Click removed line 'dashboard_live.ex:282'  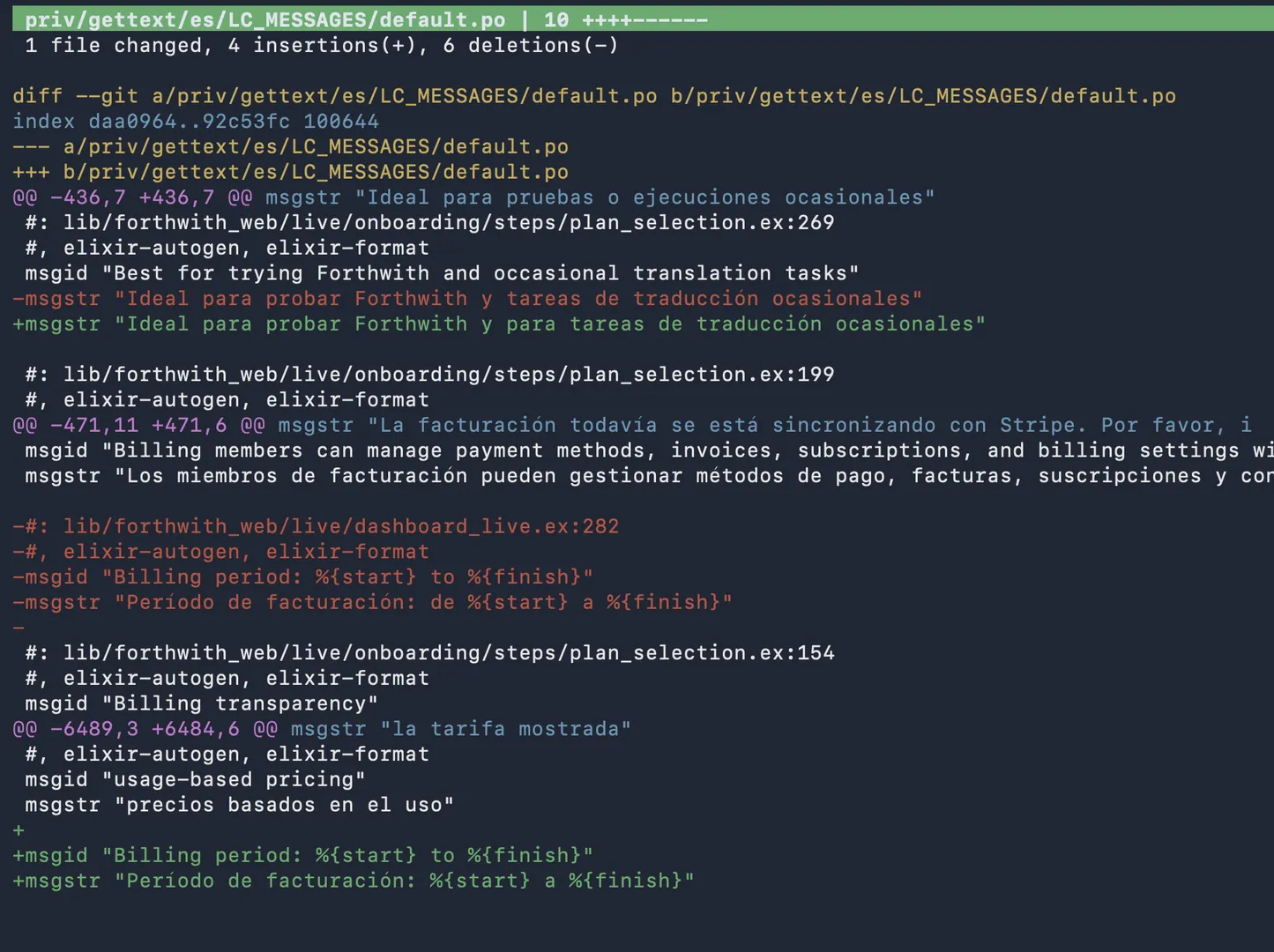pyautogui.click(x=316, y=526)
